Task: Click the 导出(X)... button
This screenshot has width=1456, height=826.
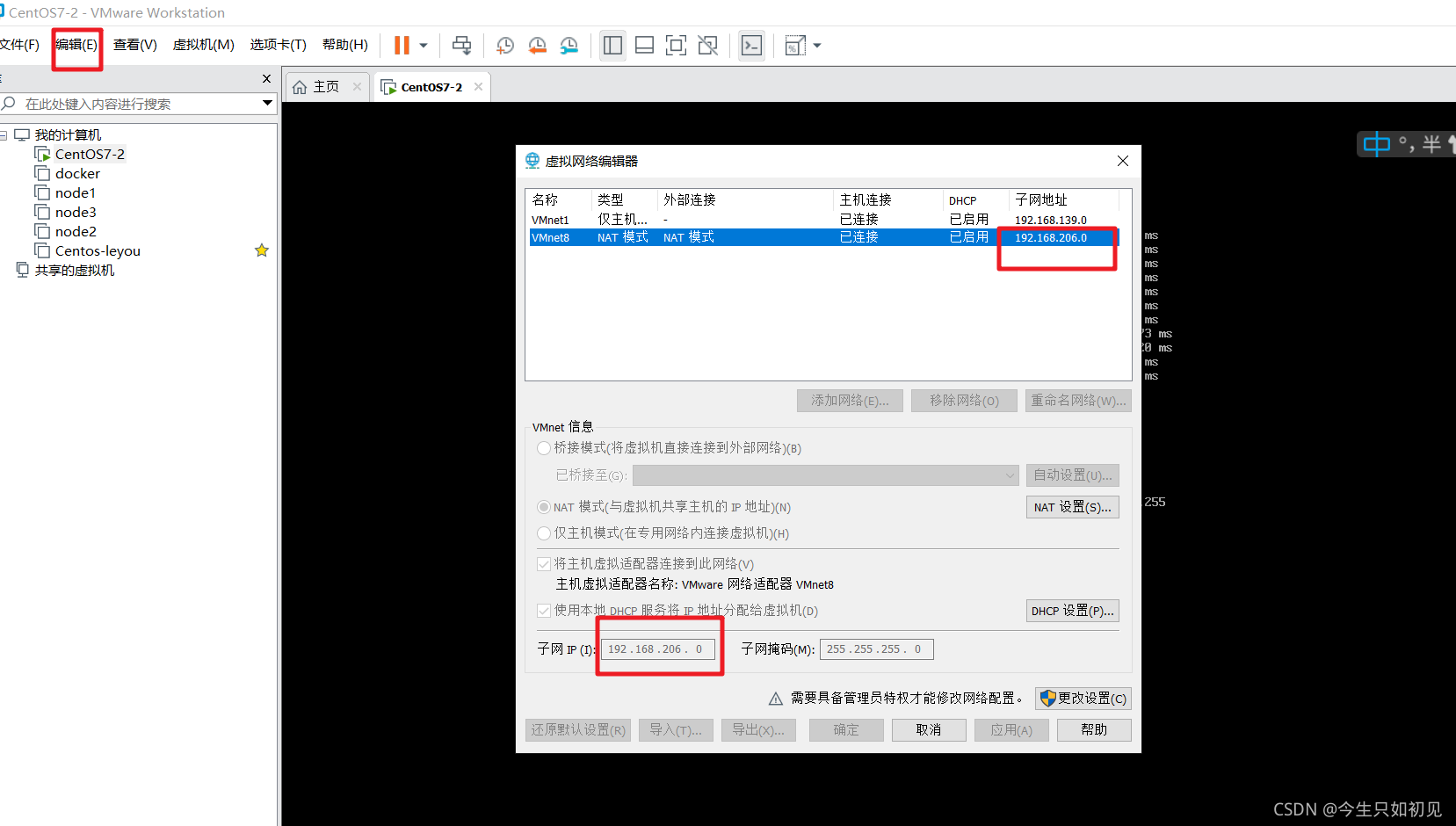Action: tap(758, 730)
